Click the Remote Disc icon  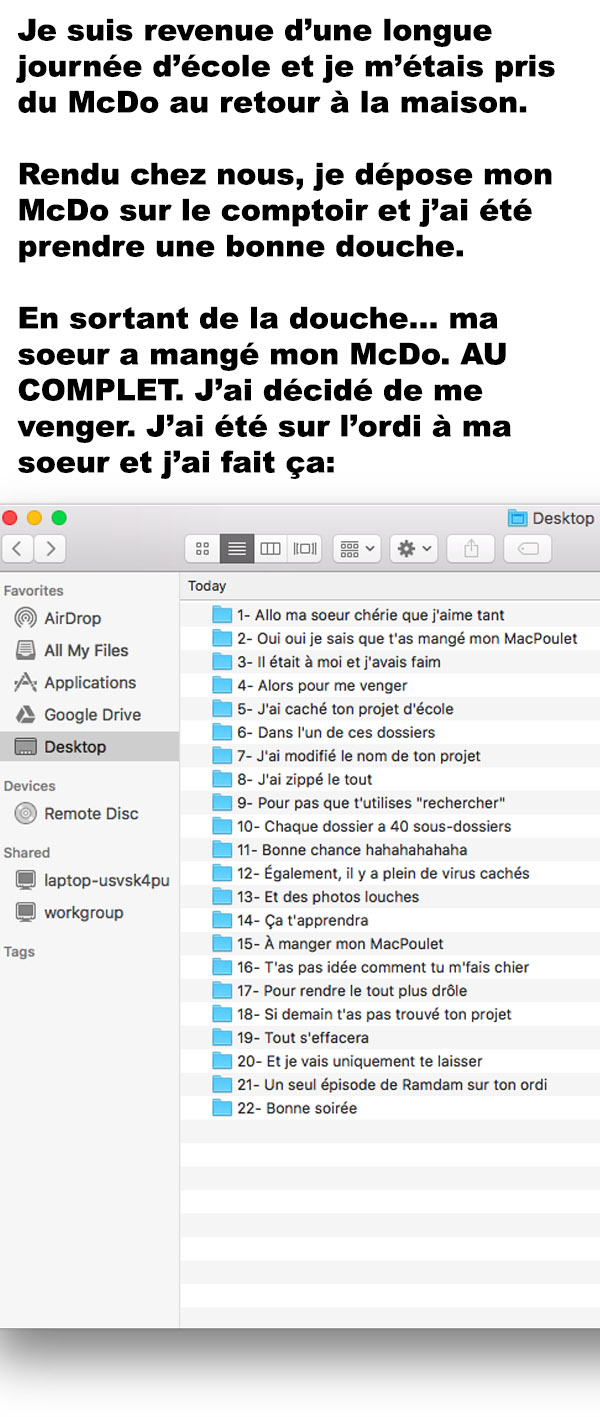click(26, 813)
